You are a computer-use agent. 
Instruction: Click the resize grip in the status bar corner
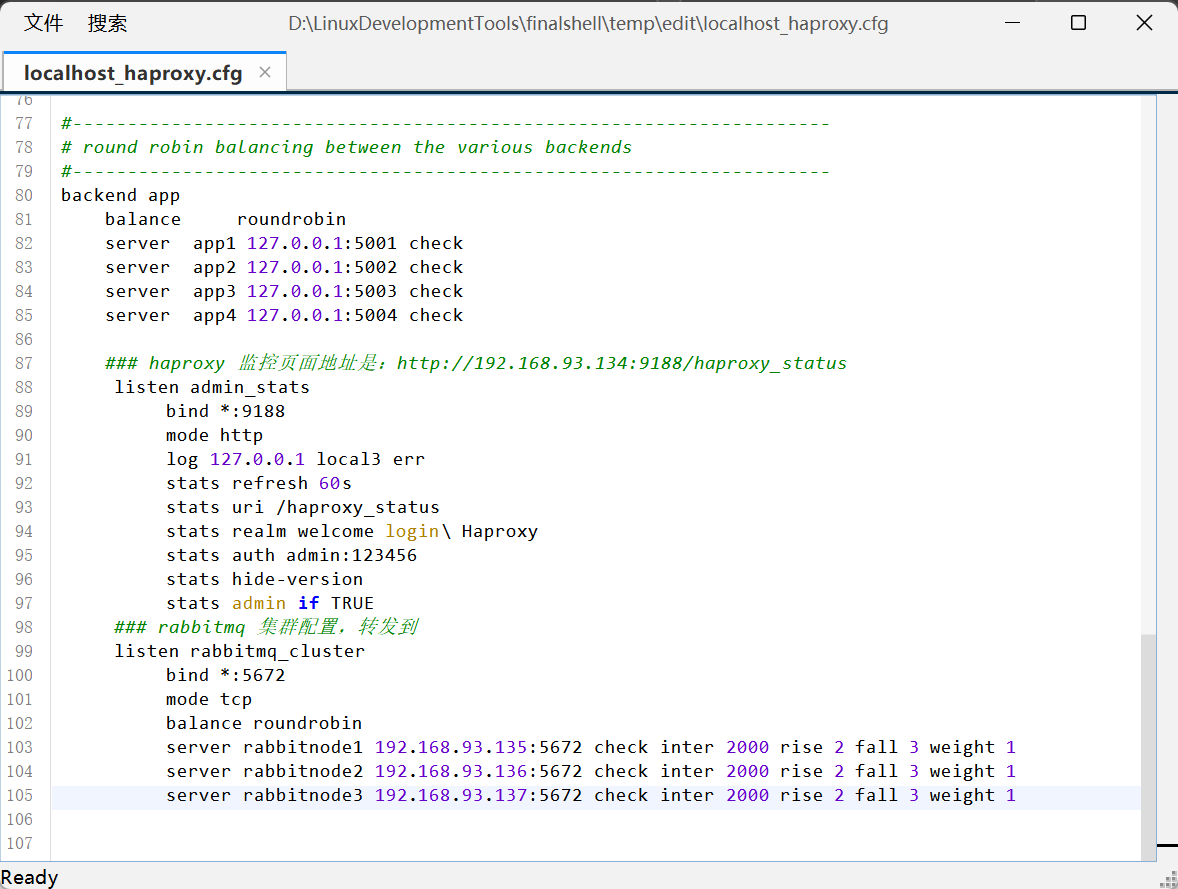(x=1167, y=878)
